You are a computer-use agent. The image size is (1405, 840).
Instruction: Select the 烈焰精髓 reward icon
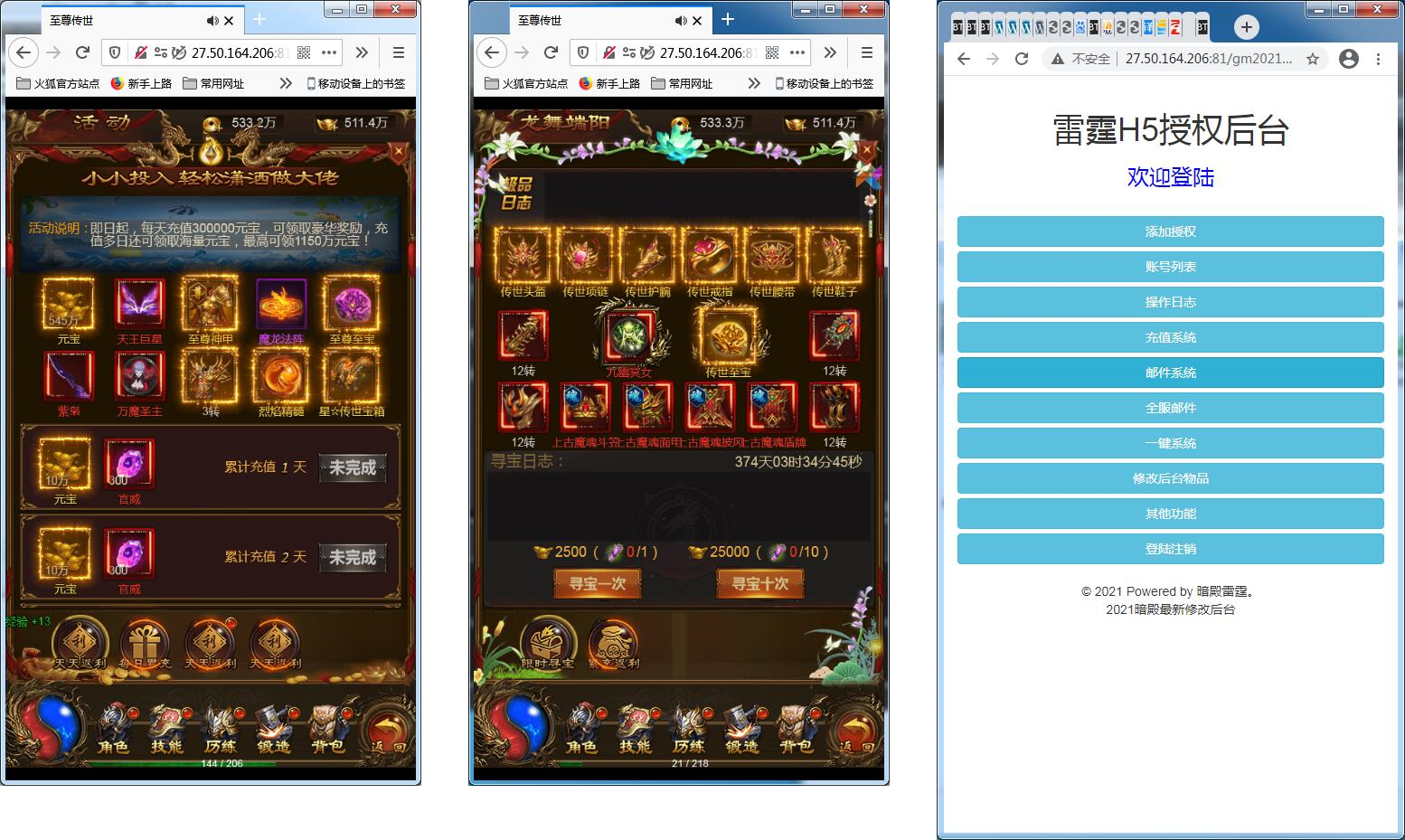(281, 376)
